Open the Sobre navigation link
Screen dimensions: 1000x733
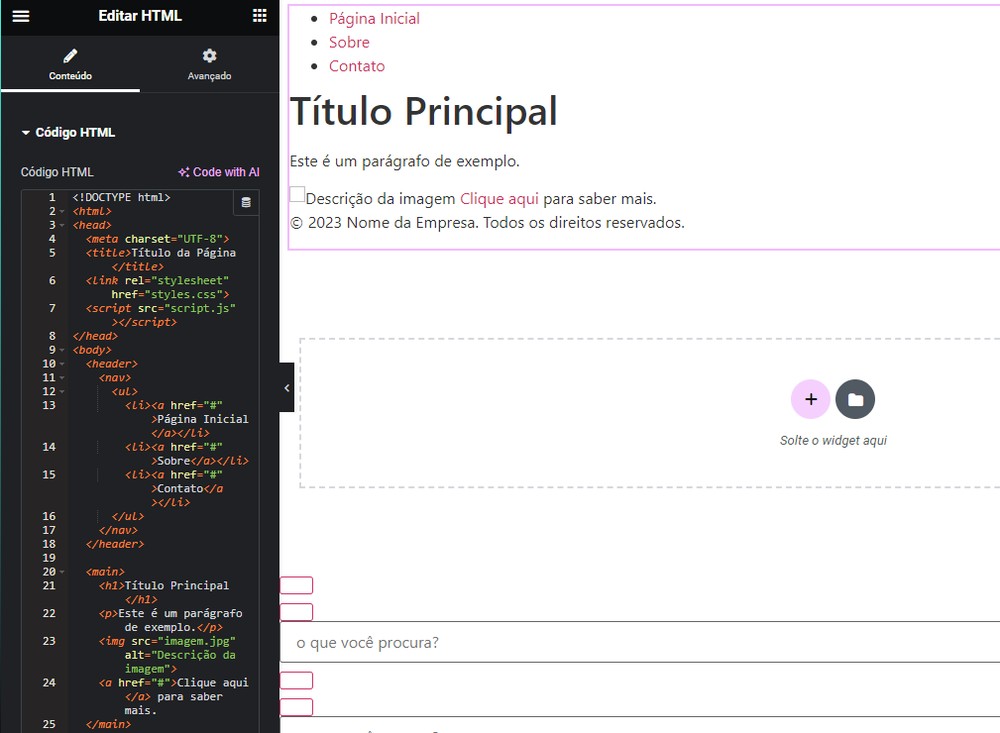pos(349,42)
